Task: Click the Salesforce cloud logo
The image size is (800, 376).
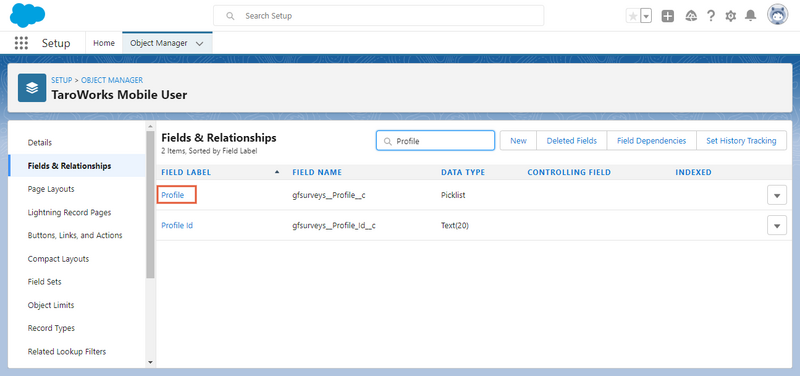Action: coord(28,15)
